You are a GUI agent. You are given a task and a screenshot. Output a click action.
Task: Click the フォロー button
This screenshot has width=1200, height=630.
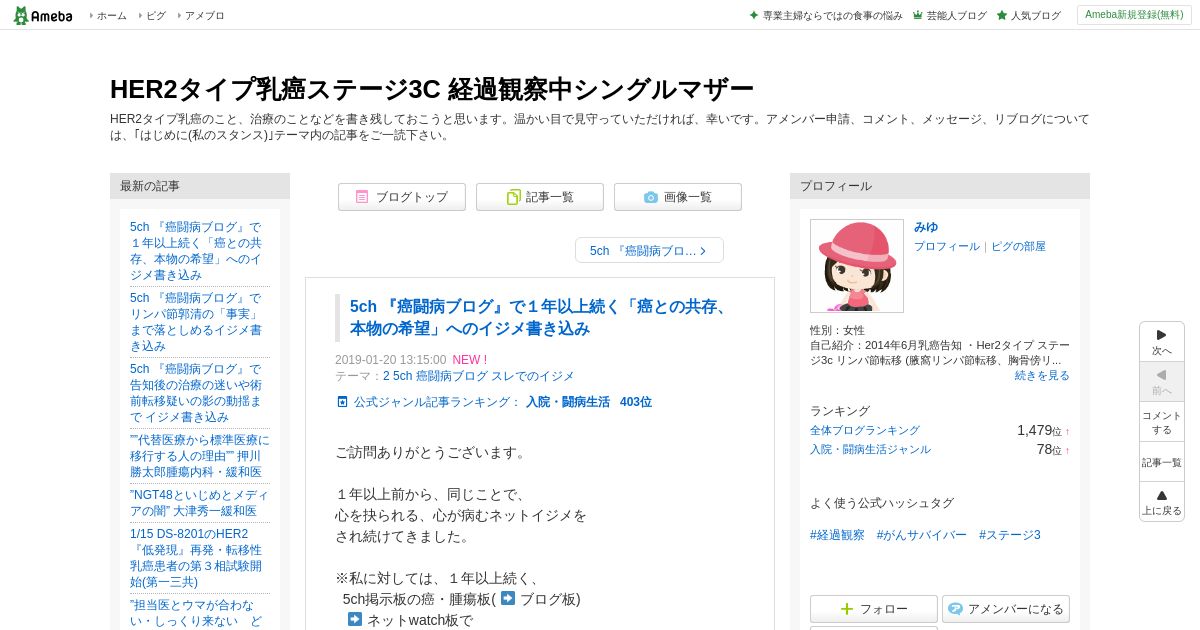874,609
